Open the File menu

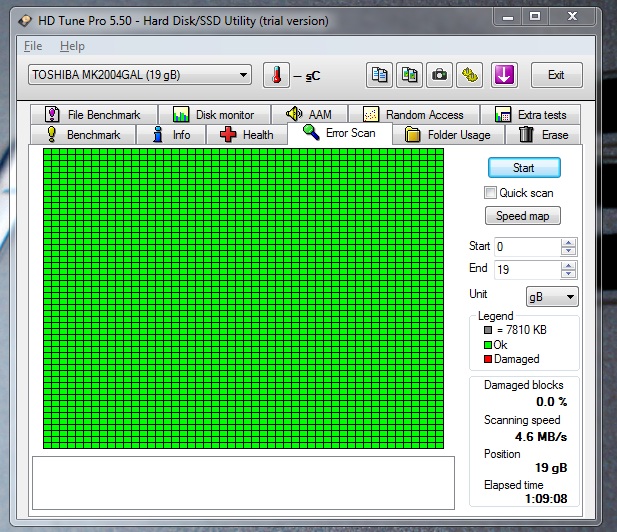pos(33,46)
